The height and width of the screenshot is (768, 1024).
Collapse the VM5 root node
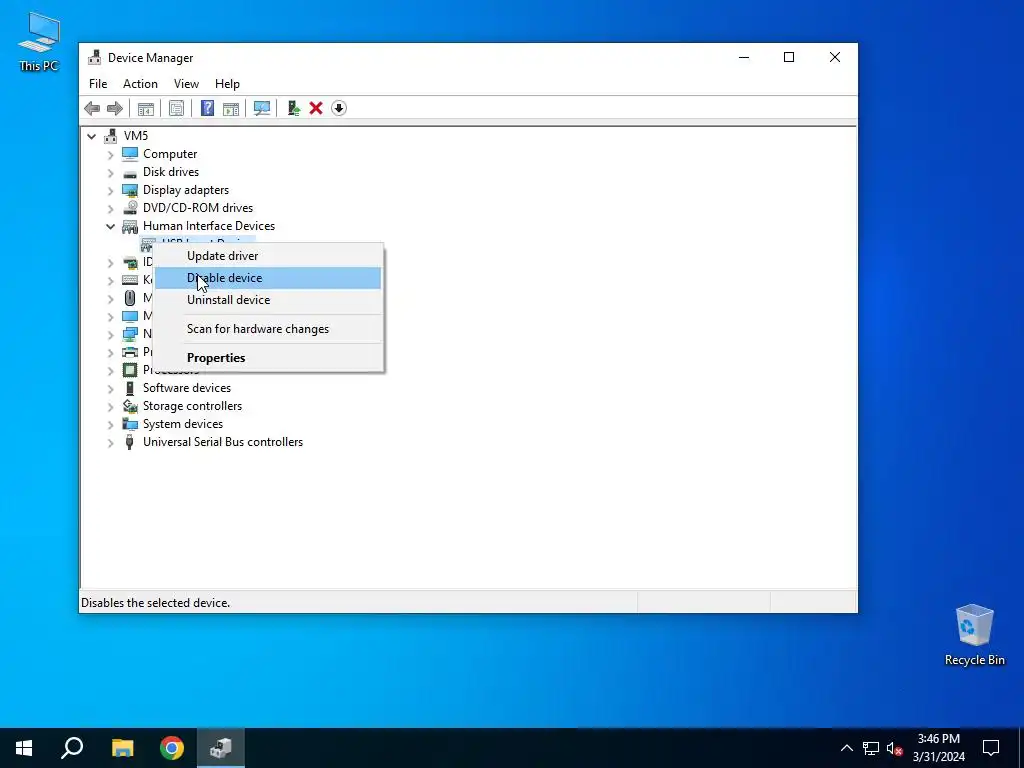(x=91, y=136)
